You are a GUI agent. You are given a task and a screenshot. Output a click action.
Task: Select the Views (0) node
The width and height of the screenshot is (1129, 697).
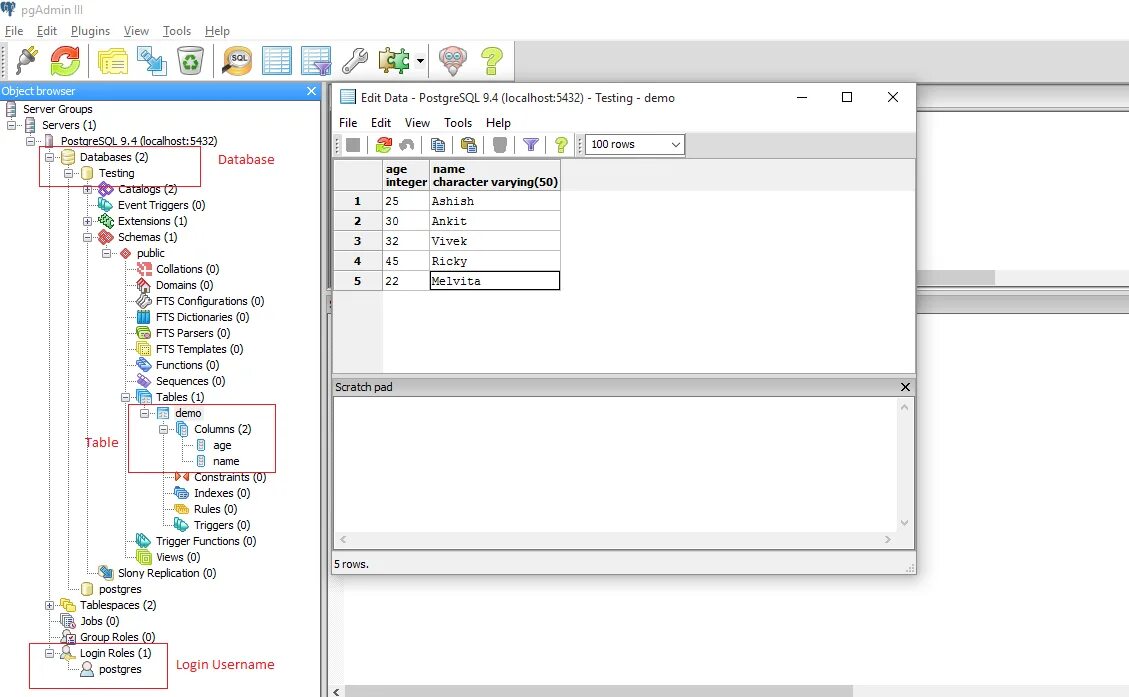(178, 557)
